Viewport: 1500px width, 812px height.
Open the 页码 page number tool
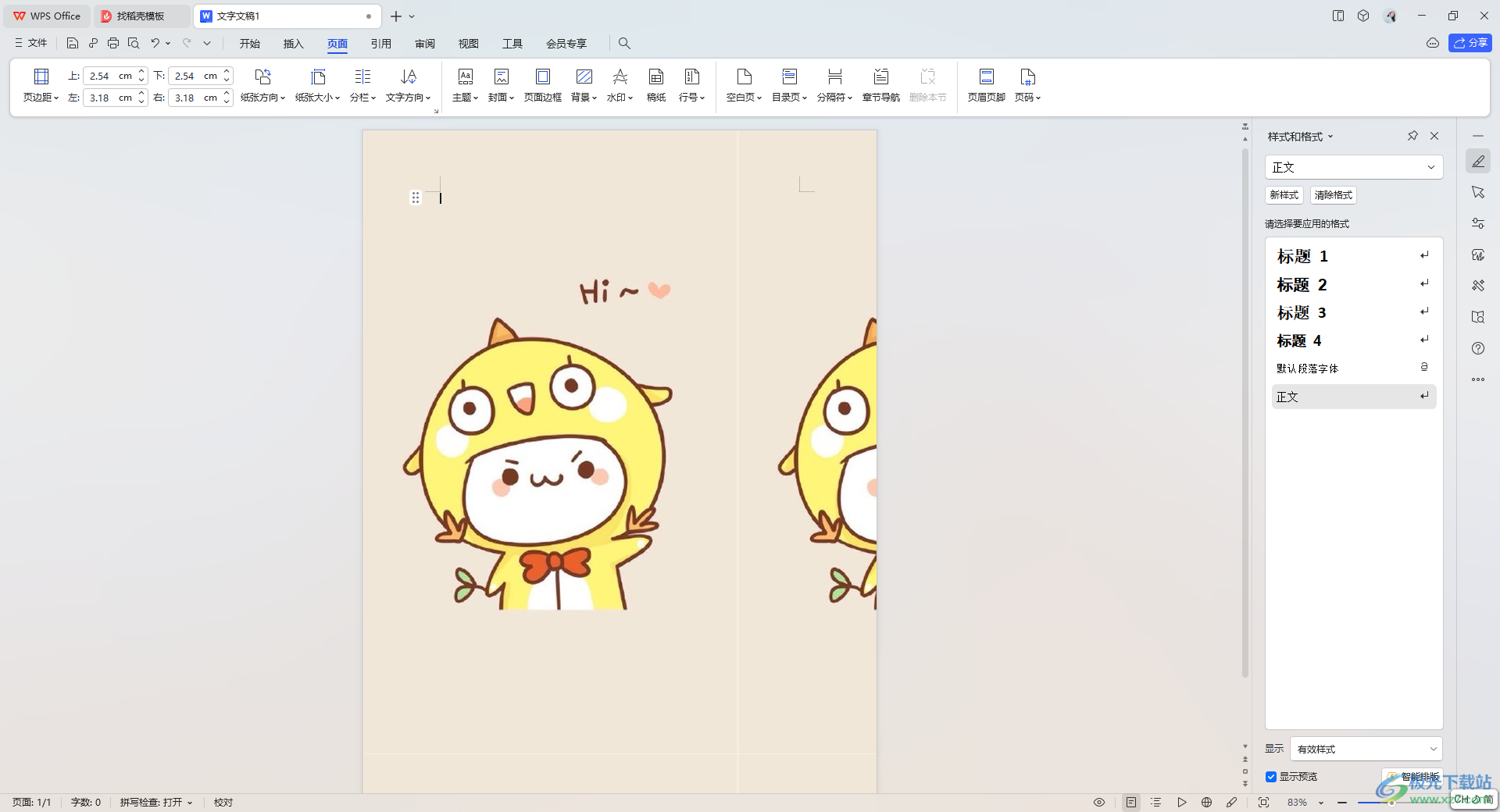1027,85
